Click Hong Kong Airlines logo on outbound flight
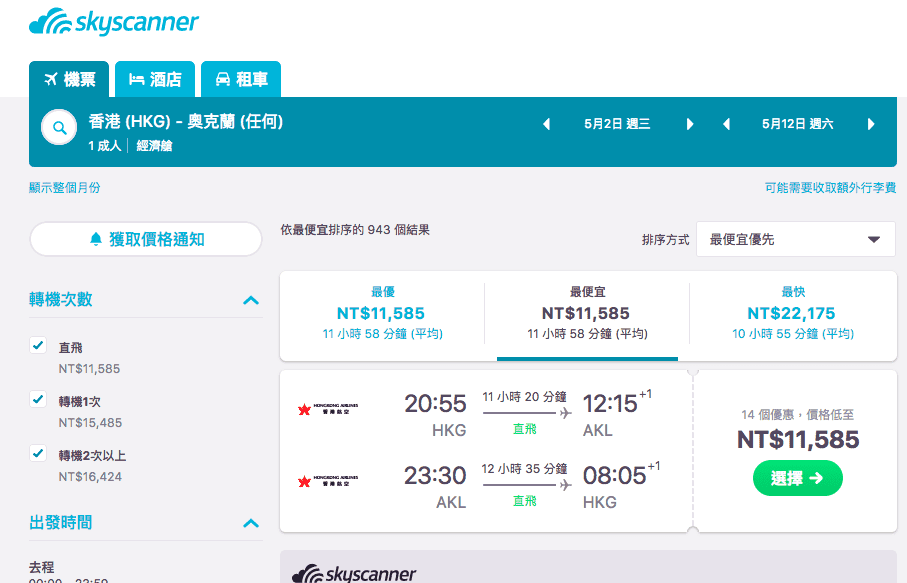This screenshot has height=583, width=907. [328, 409]
